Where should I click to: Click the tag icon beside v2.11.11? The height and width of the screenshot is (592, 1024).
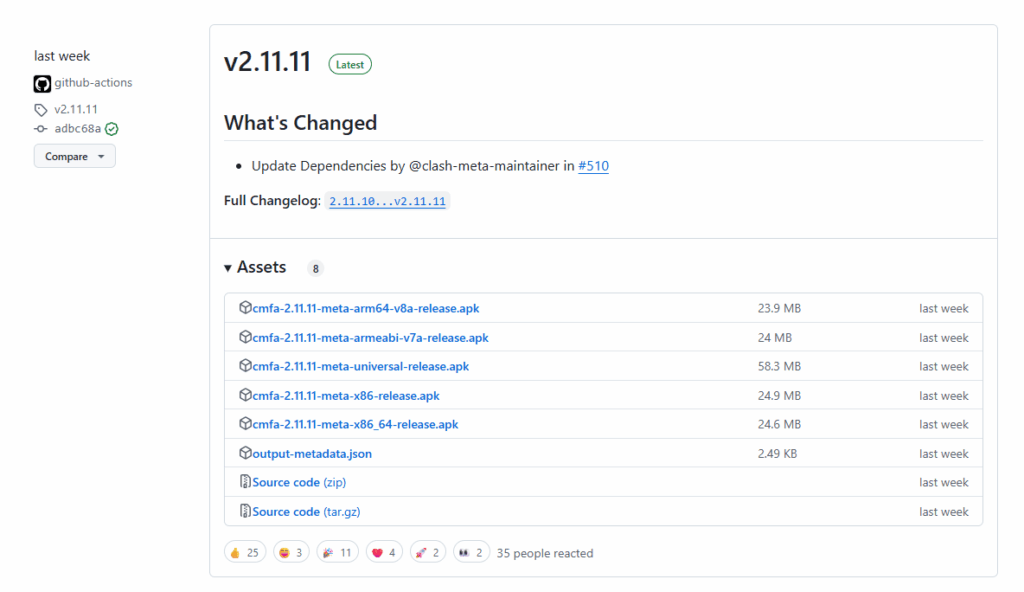point(41,110)
